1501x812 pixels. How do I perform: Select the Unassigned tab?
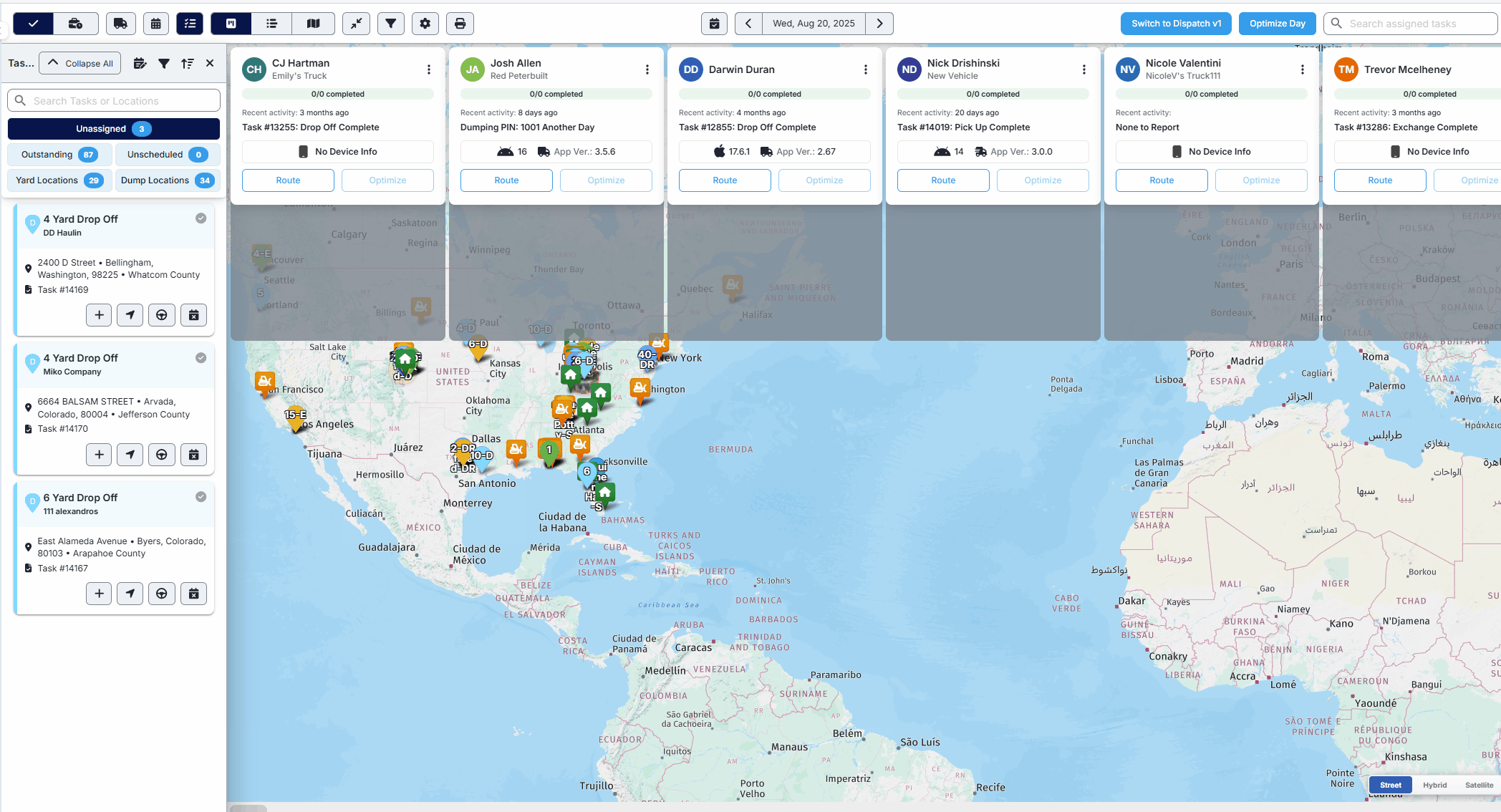tap(114, 129)
